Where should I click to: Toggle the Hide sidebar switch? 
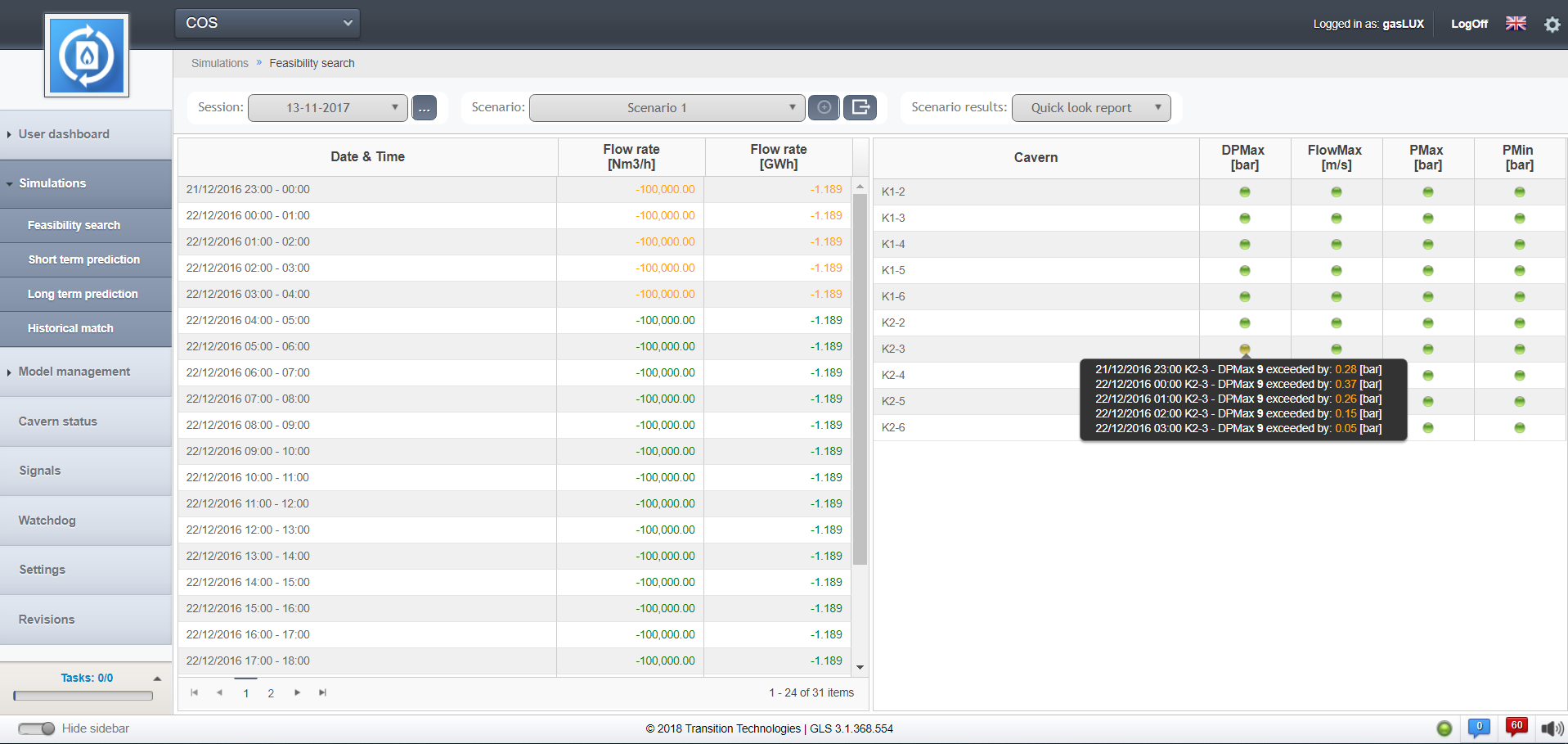click(37, 728)
